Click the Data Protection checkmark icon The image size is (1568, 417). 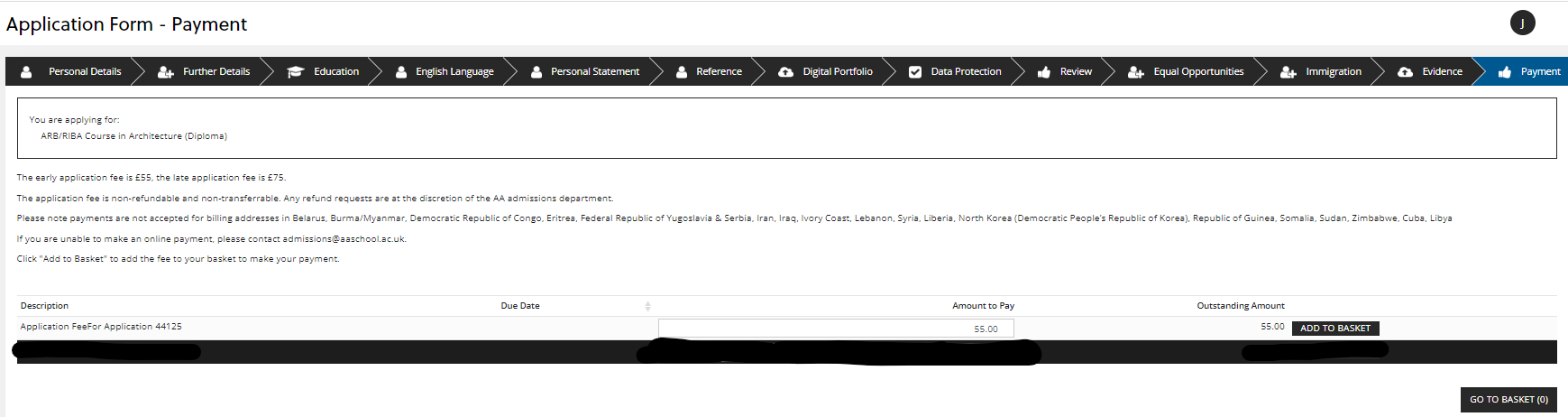914,72
